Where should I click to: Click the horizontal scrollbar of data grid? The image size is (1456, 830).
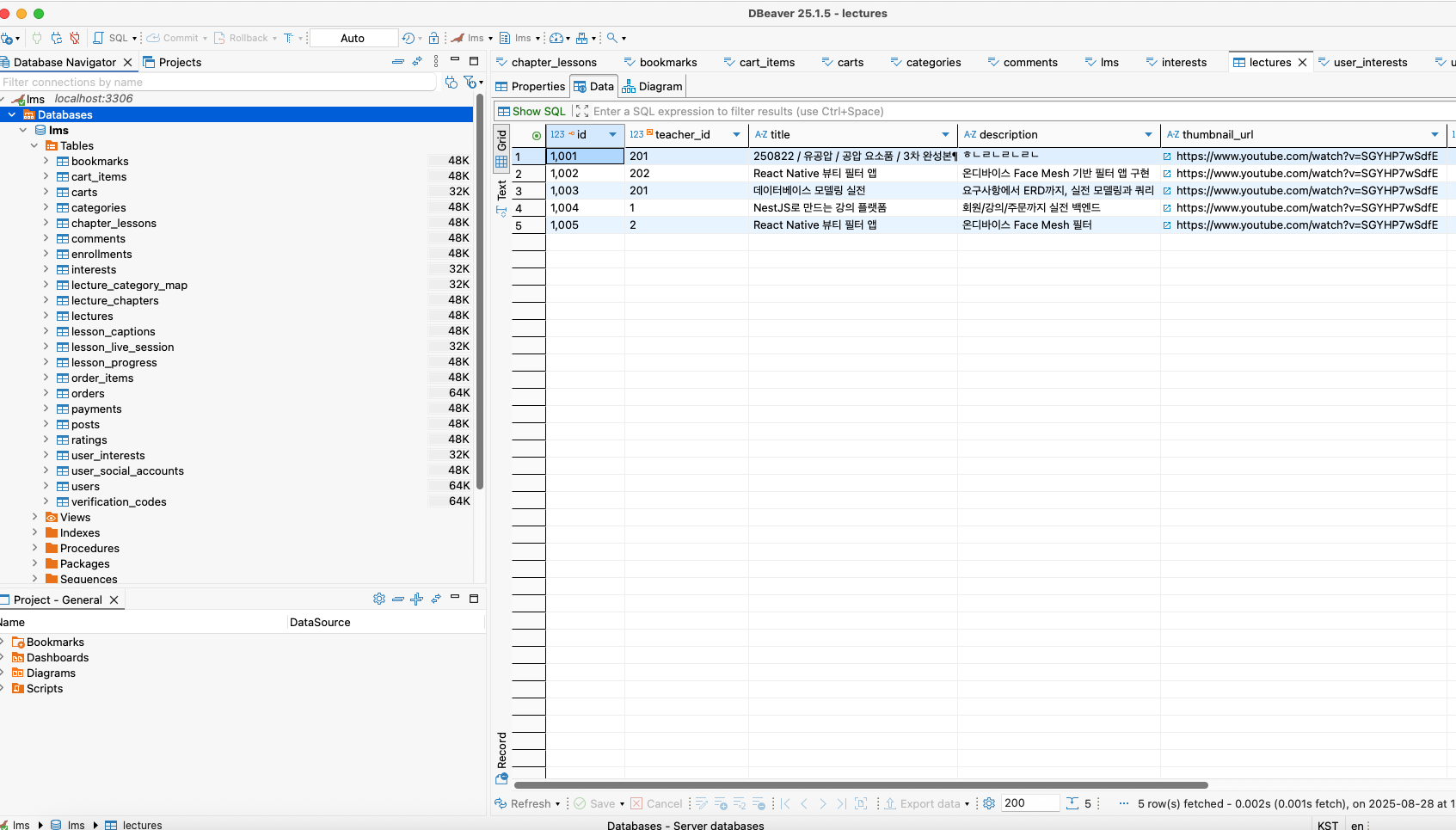861,784
